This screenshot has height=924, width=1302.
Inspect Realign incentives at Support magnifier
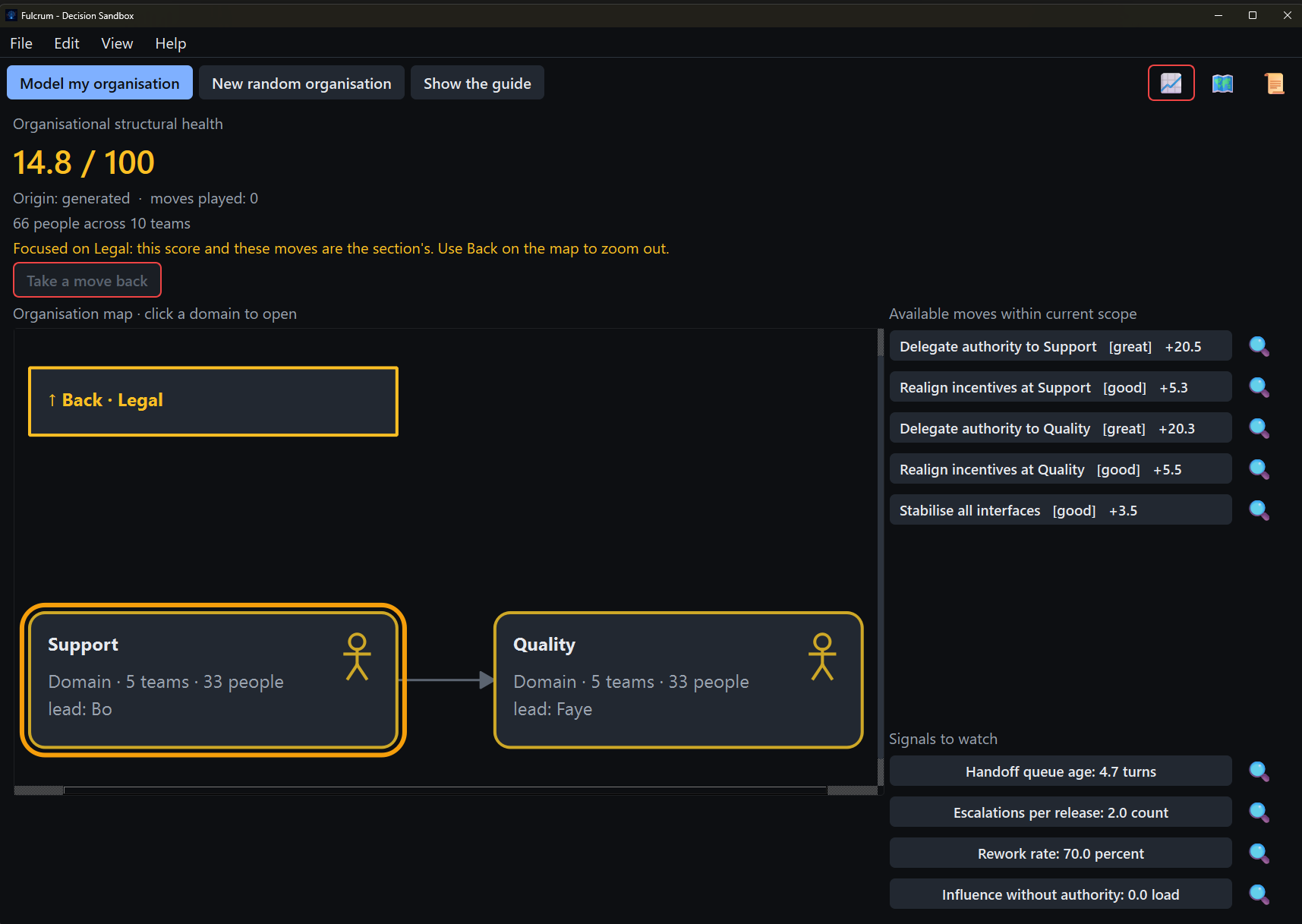tap(1259, 387)
